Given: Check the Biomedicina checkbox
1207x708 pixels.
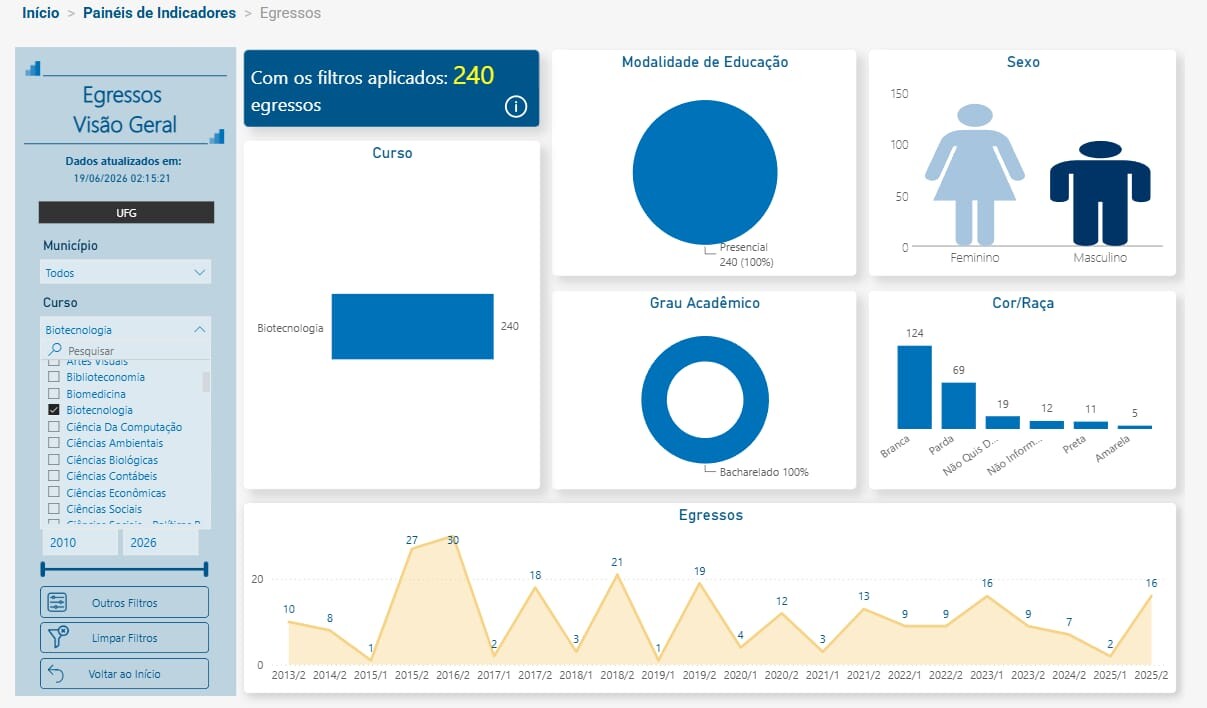Looking at the screenshot, I should click(54, 394).
